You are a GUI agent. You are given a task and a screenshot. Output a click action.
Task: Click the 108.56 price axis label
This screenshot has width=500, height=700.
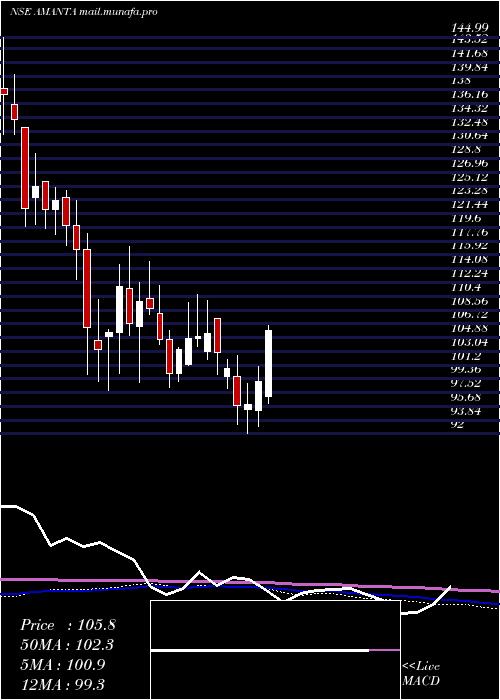point(469,300)
